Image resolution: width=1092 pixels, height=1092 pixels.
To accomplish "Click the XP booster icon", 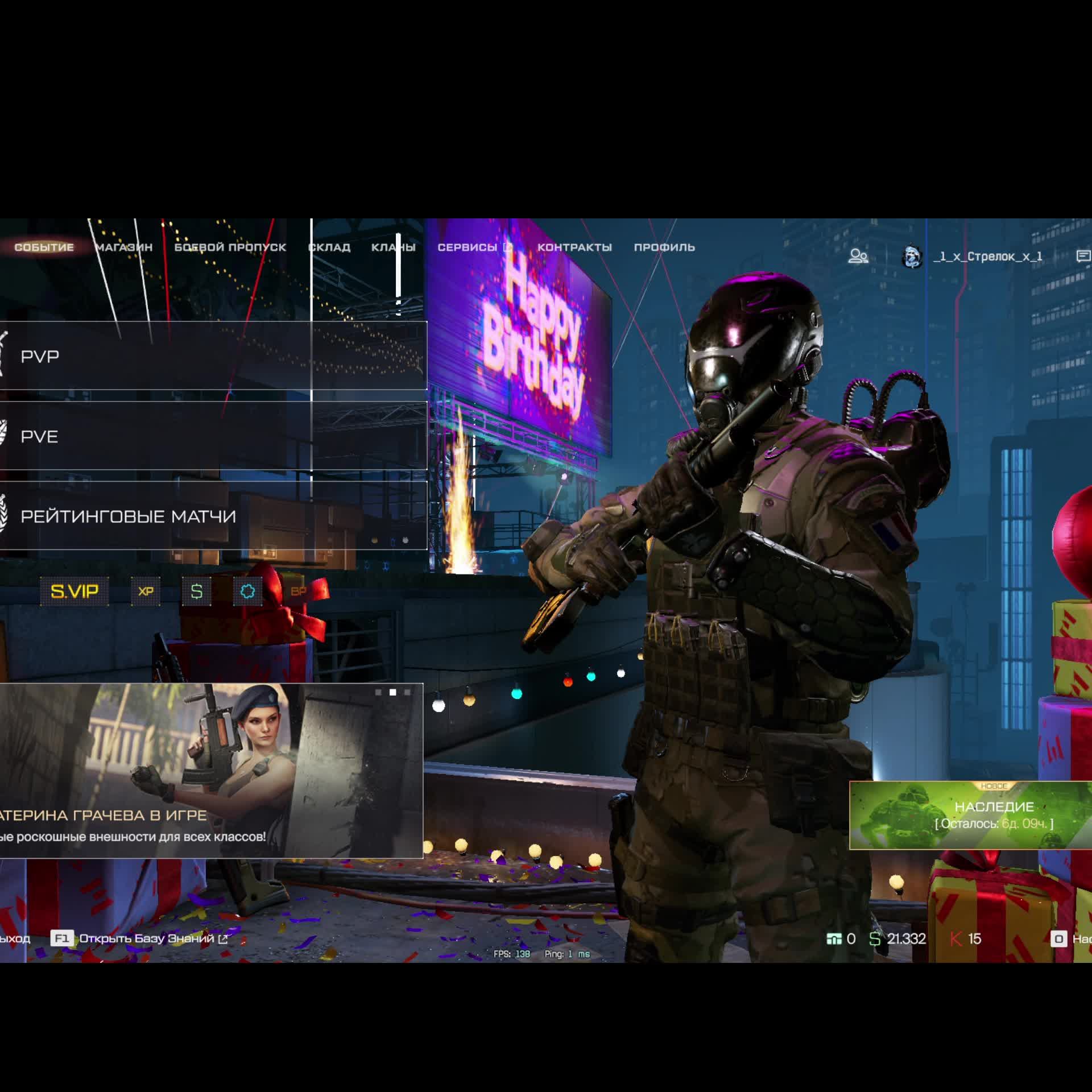I will [x=146, y=591].
